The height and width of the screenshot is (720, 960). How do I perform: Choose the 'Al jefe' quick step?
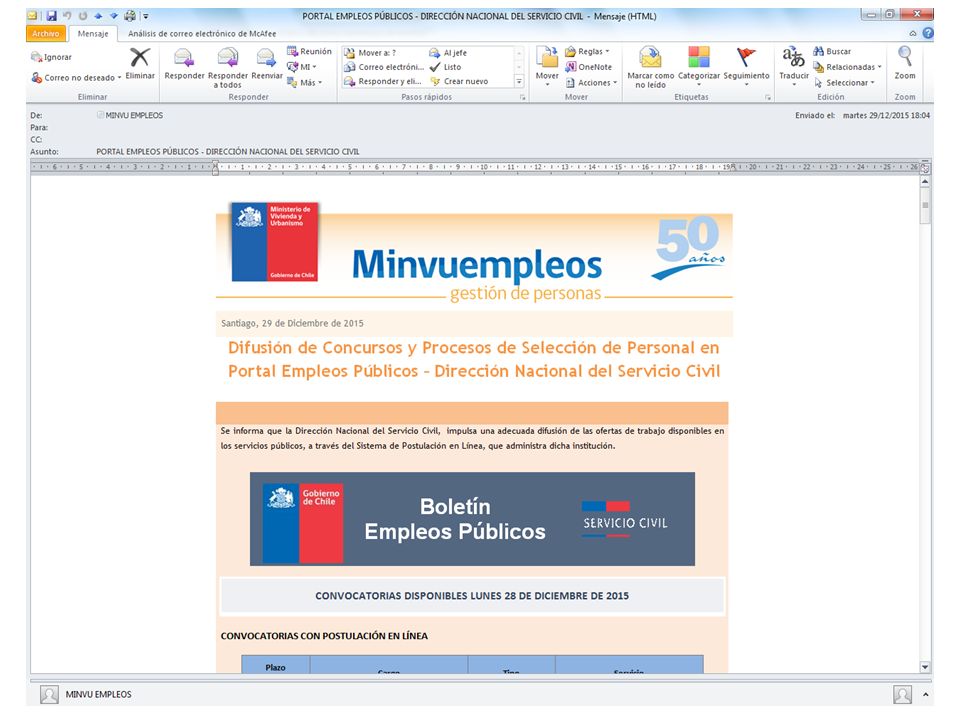(448, 53)
